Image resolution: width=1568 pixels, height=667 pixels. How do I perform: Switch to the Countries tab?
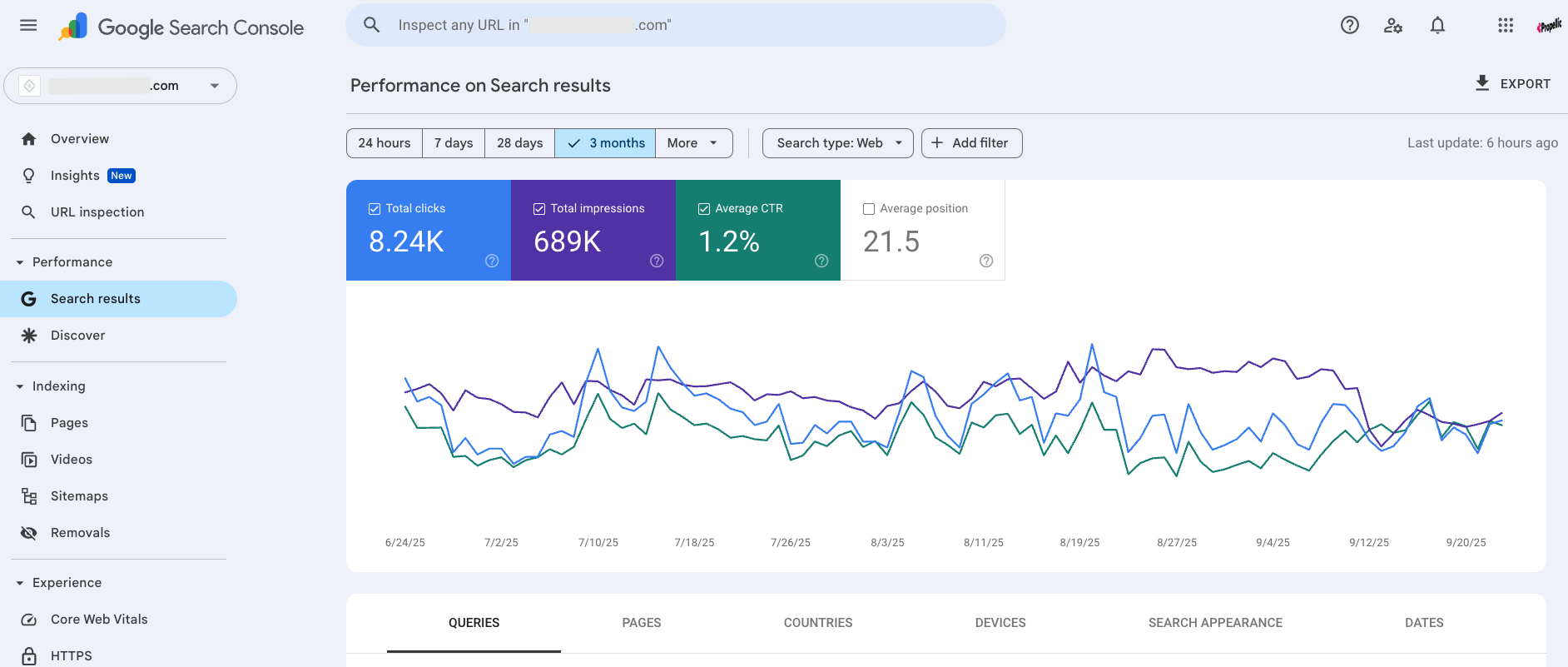(817, 622)
